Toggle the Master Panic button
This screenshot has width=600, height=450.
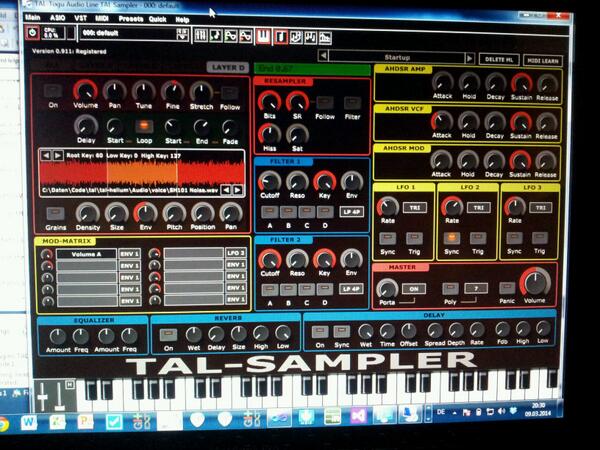507,288
